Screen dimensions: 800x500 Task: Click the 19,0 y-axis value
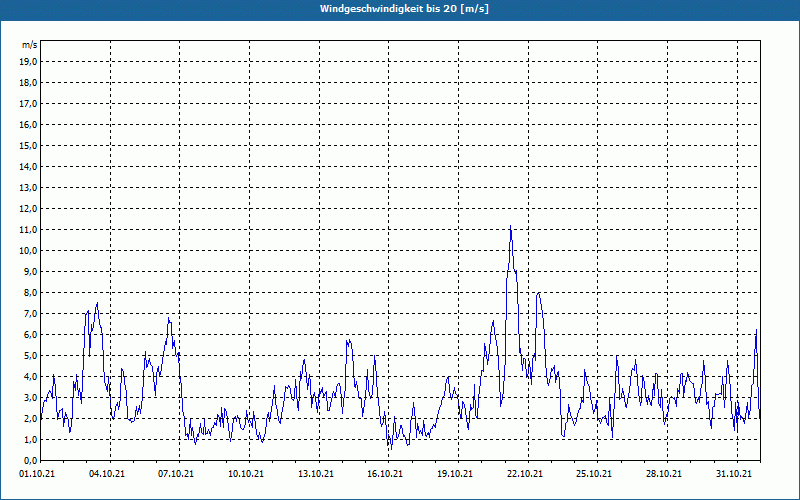coord(29,61)
